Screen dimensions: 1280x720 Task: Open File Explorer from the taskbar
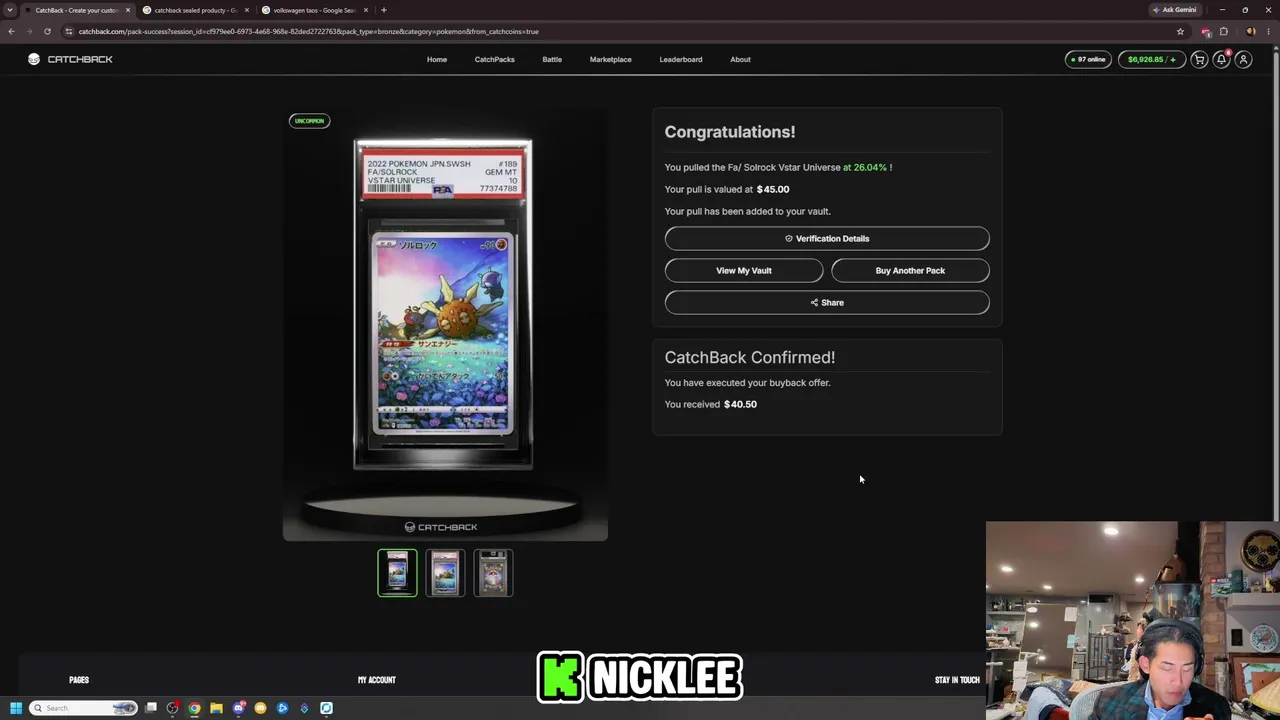tap(216, 708)
